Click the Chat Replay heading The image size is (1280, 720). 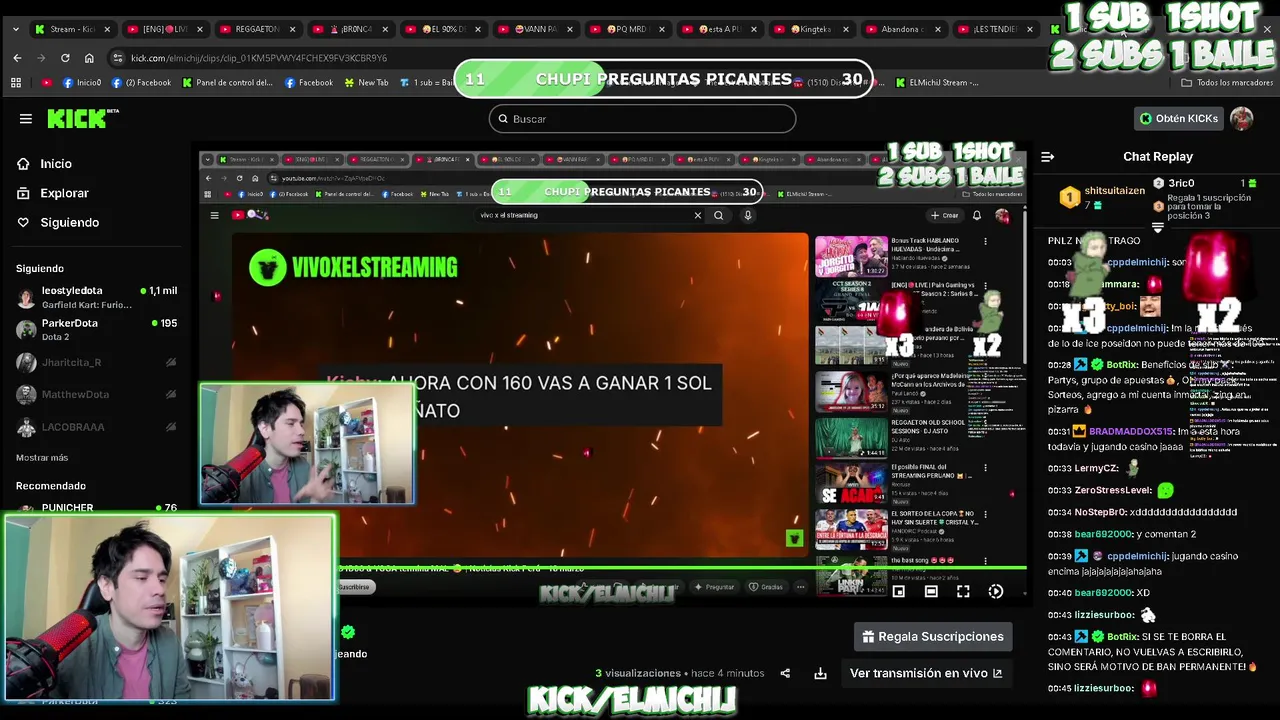[1158, 157]
